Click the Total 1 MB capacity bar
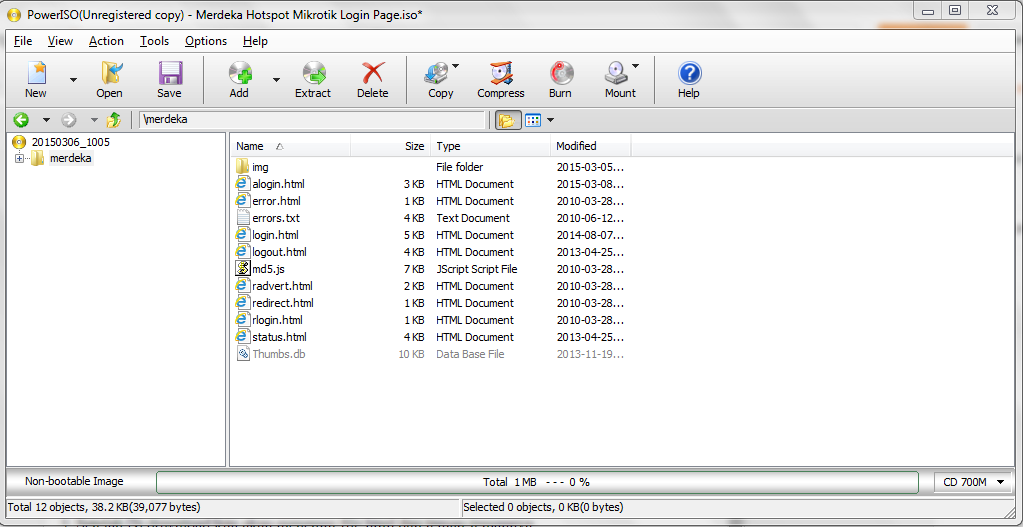The image size is (1023, 527). (x=537, y=482)
